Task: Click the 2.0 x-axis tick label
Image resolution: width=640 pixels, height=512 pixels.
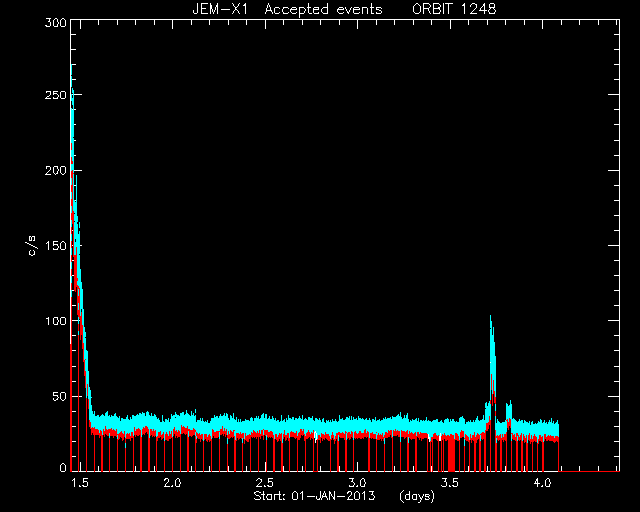Action: (172, 483)
